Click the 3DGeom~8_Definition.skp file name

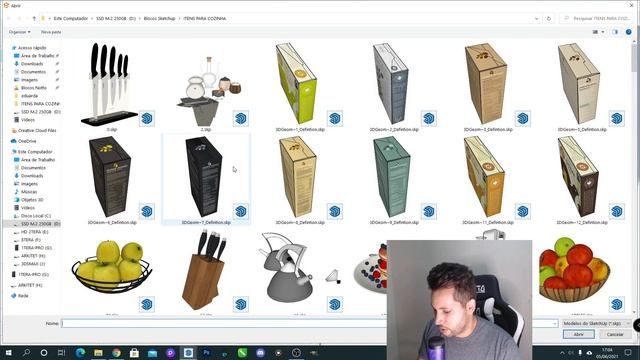pos(300,222)
